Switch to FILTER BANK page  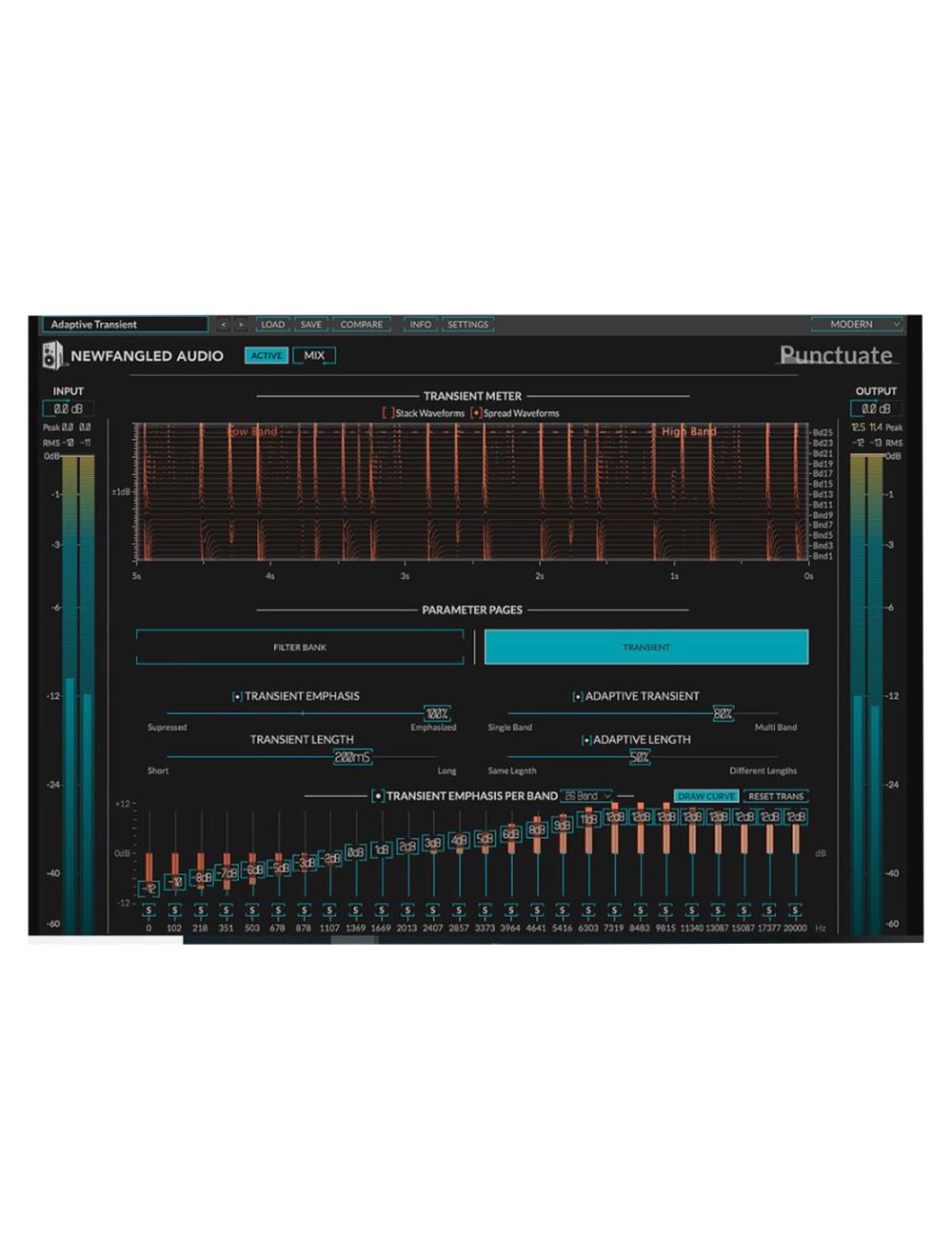tap(300, 648)
